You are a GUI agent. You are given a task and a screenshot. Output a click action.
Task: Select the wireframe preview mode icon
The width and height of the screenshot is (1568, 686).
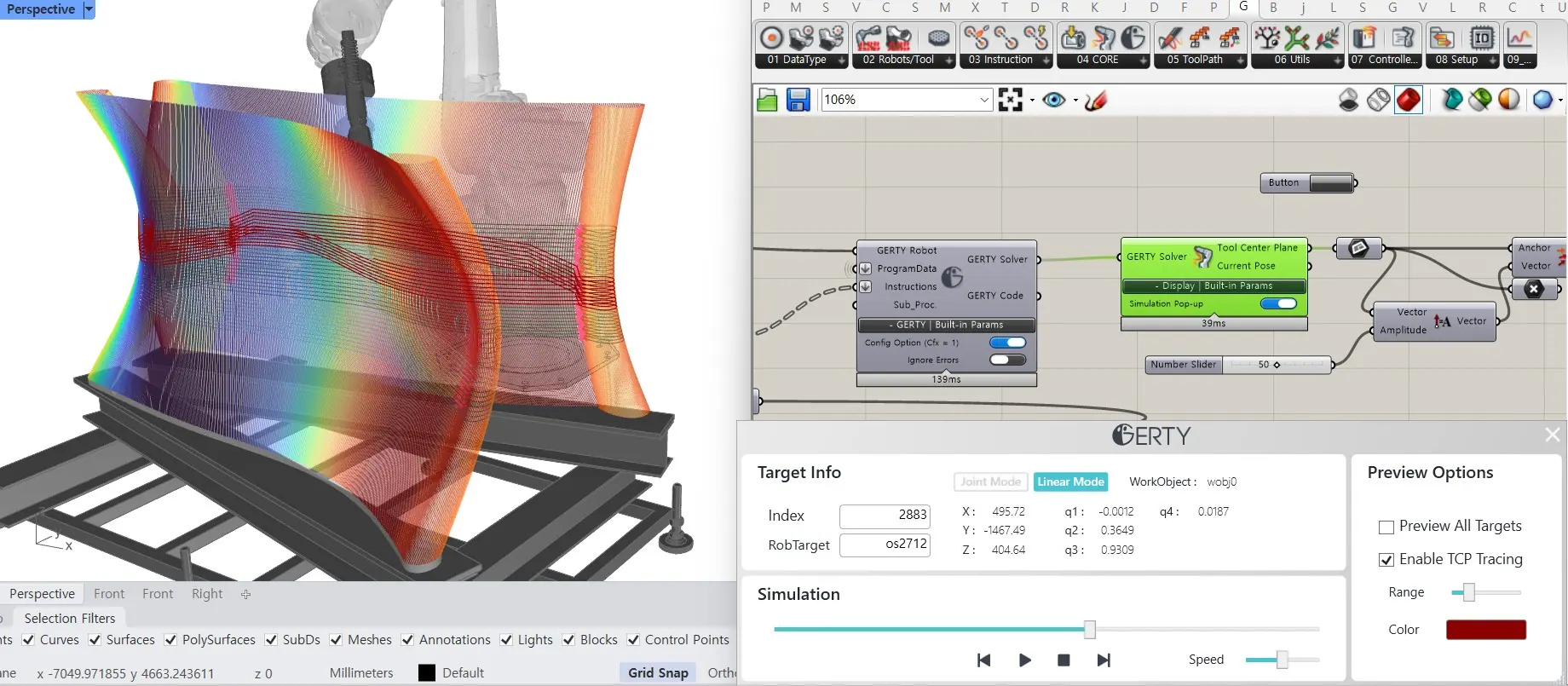[x=1378, y=100]
